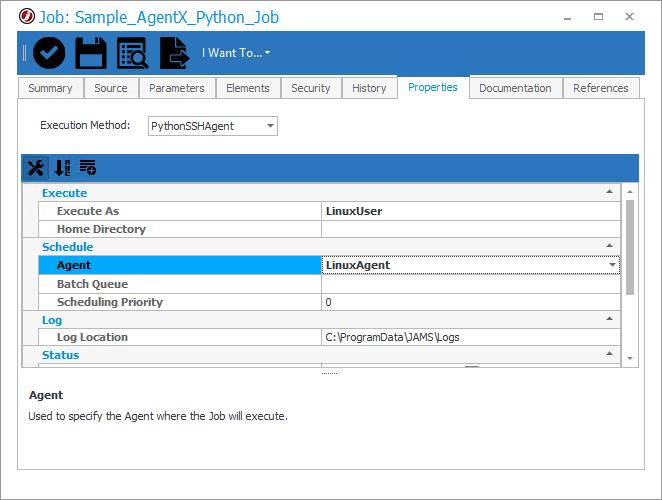This screenshot has width=662, height=500.
Task: Click the floppy disk Save icon
Action: (91, 53)
